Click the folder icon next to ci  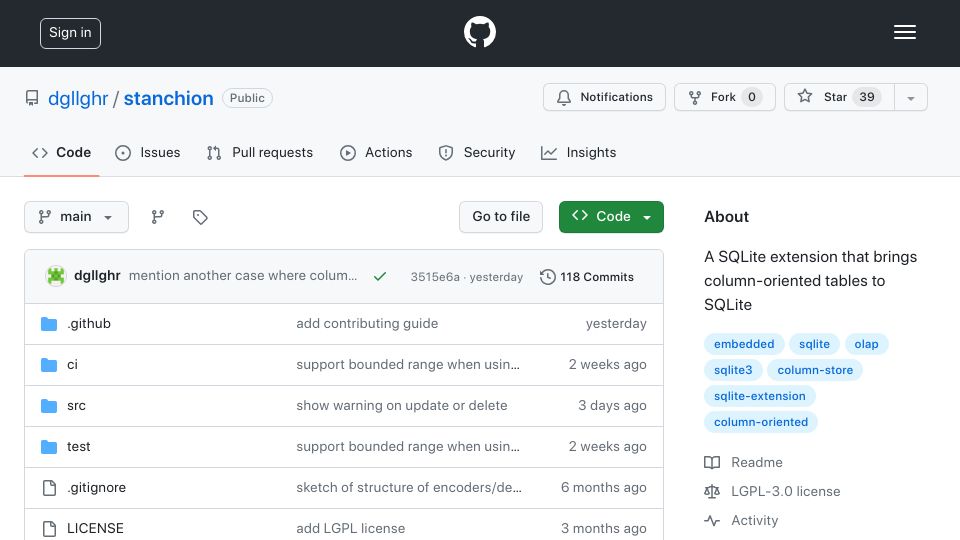49,365
